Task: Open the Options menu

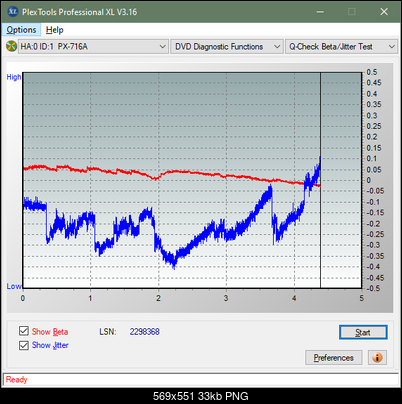Action: [x=21, y=30]
